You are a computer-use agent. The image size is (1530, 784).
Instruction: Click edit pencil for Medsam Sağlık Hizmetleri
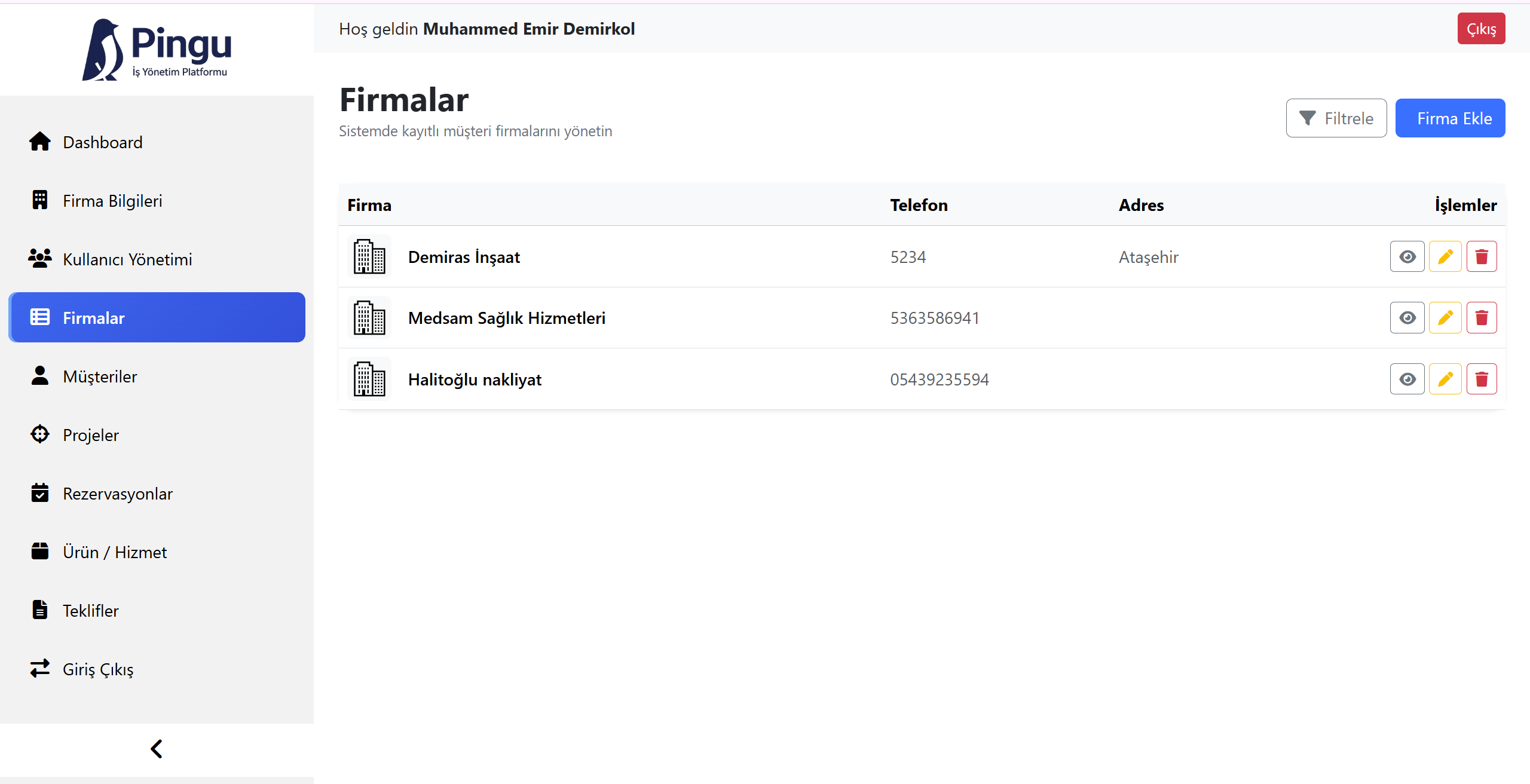pos(1445,318)
